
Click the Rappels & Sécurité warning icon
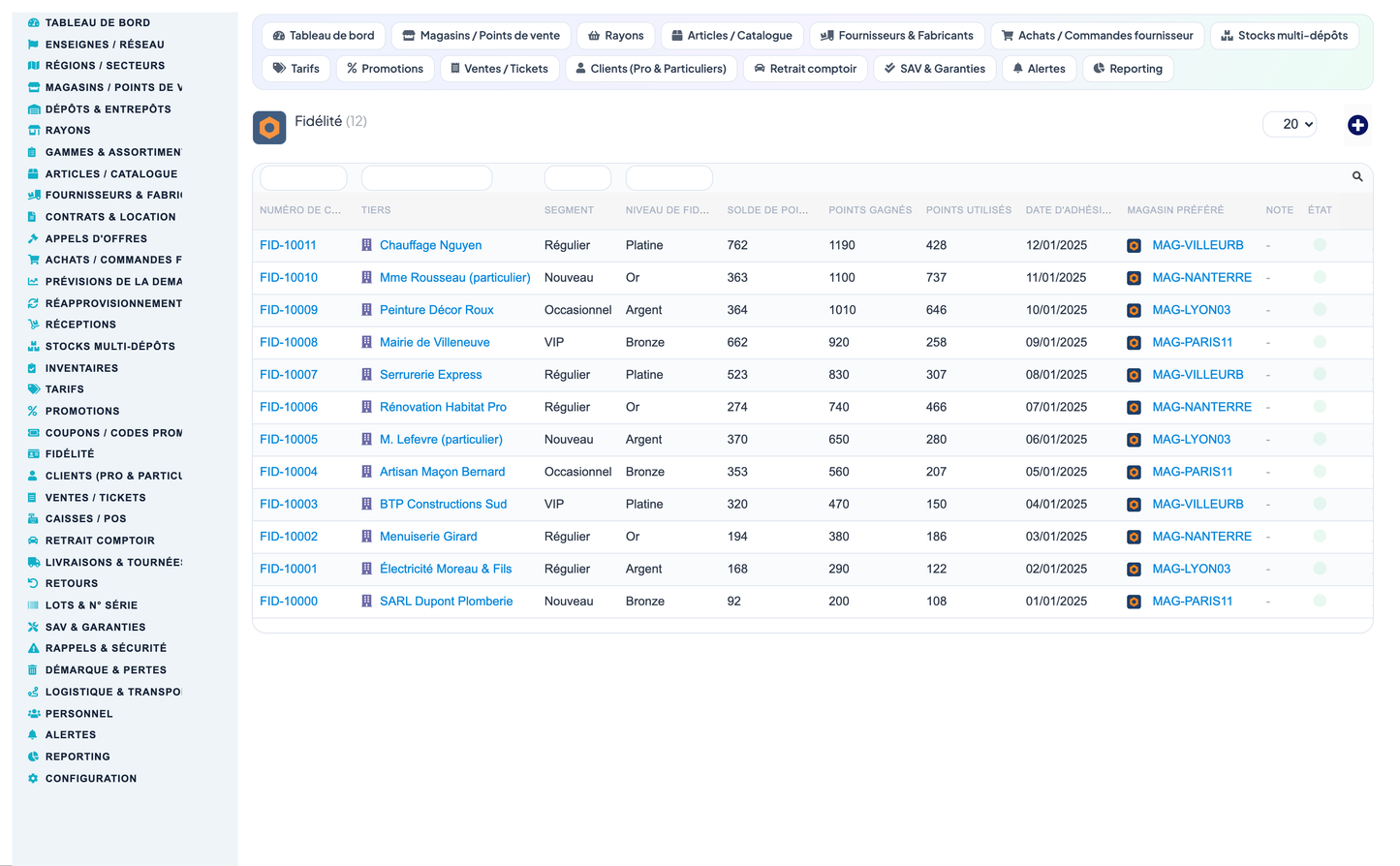click(x=34, y=648)
